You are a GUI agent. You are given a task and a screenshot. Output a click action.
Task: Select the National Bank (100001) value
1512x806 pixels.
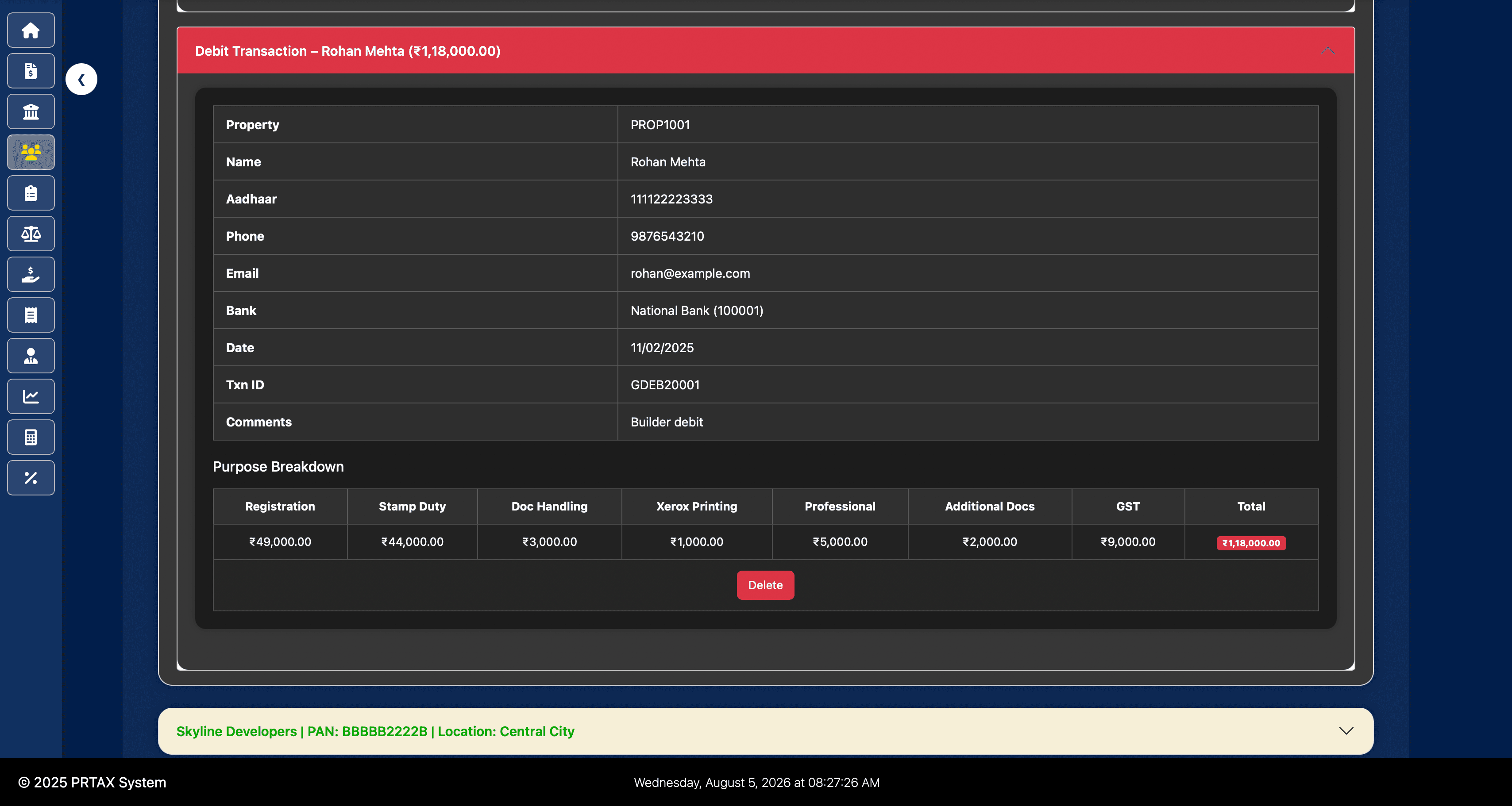coord(697,310)
